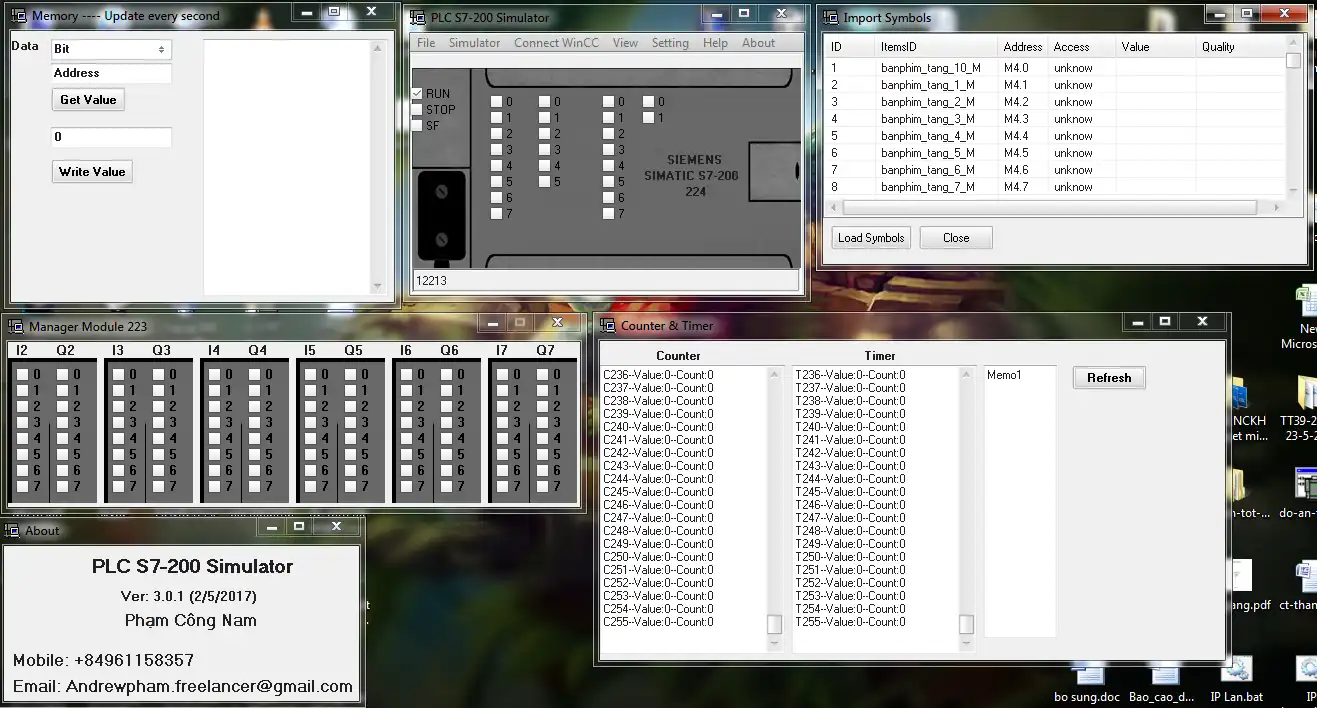Click the Import Symbols horizontal scrollbar thumb
The width and height of the screenshot is (1317, 708).
tap(1049, 208)
